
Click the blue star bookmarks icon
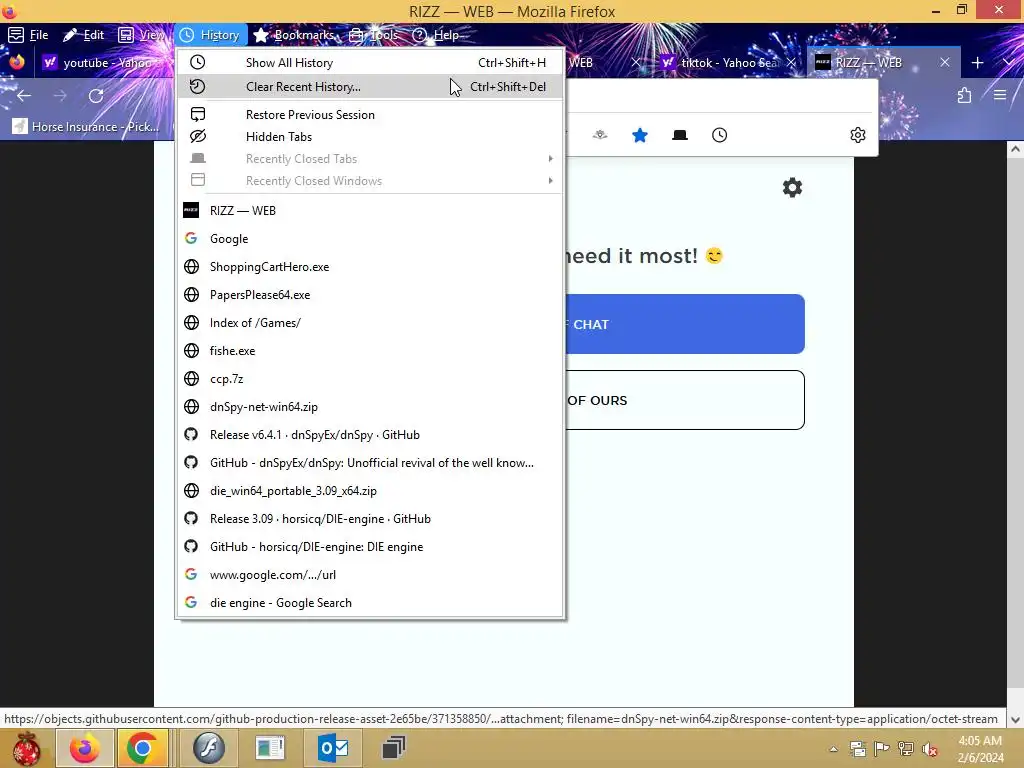coord(639,135)
